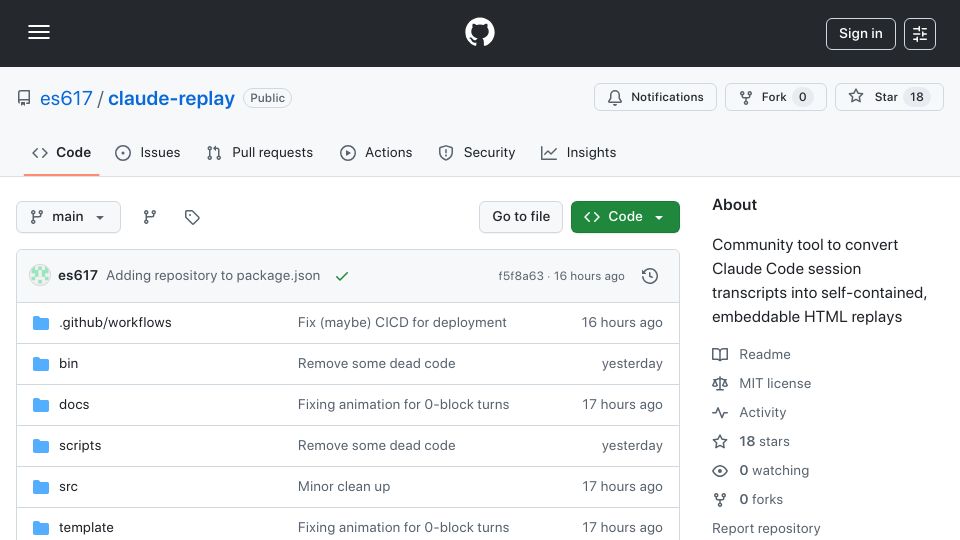
Task: Open the es617 avatar in commit row
Action: tap(40, 276)
